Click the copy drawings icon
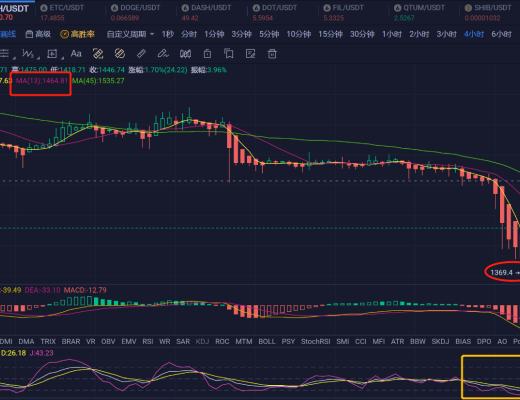The width and height of the screenshot is (520, 400). 229,54
